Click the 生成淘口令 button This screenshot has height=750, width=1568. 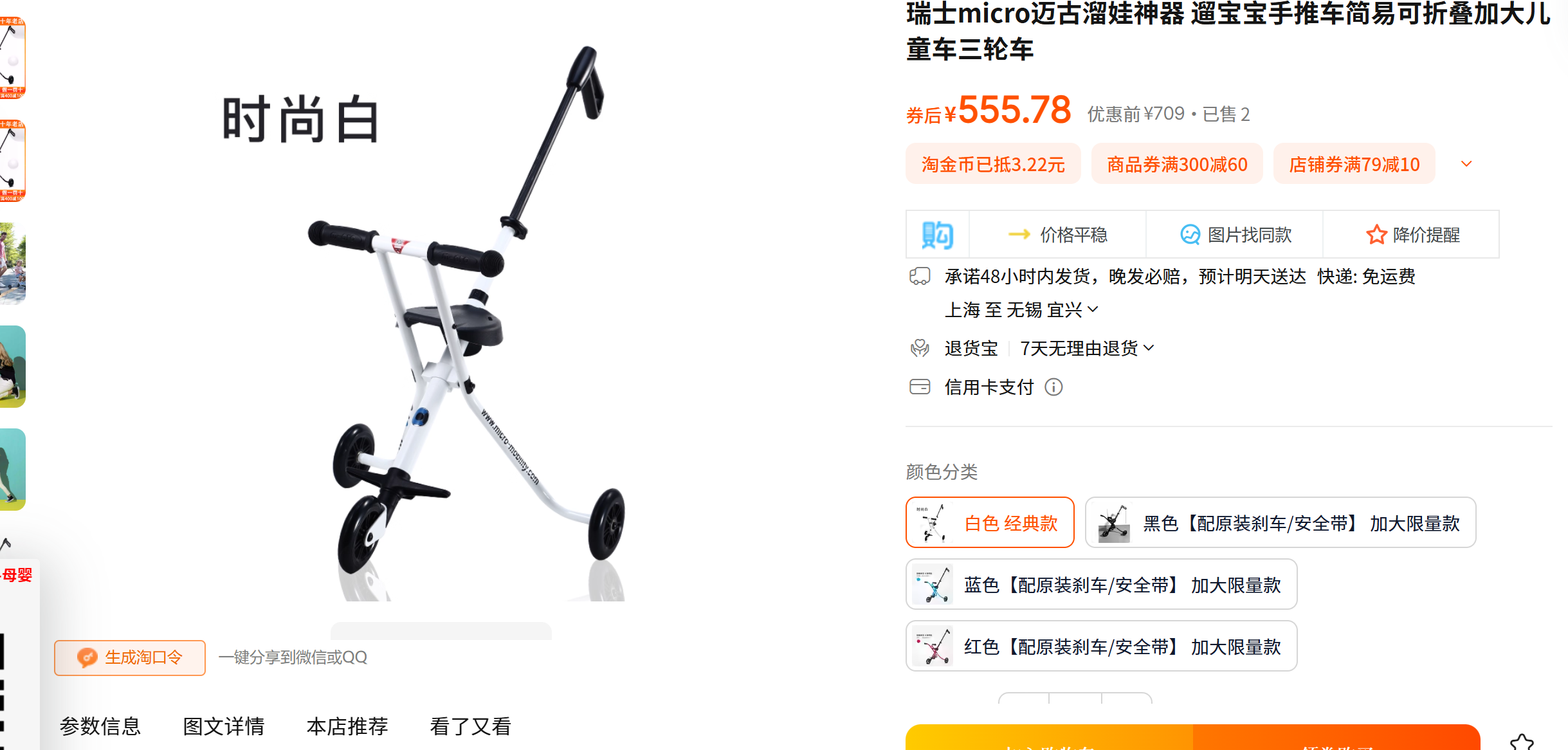130,657
